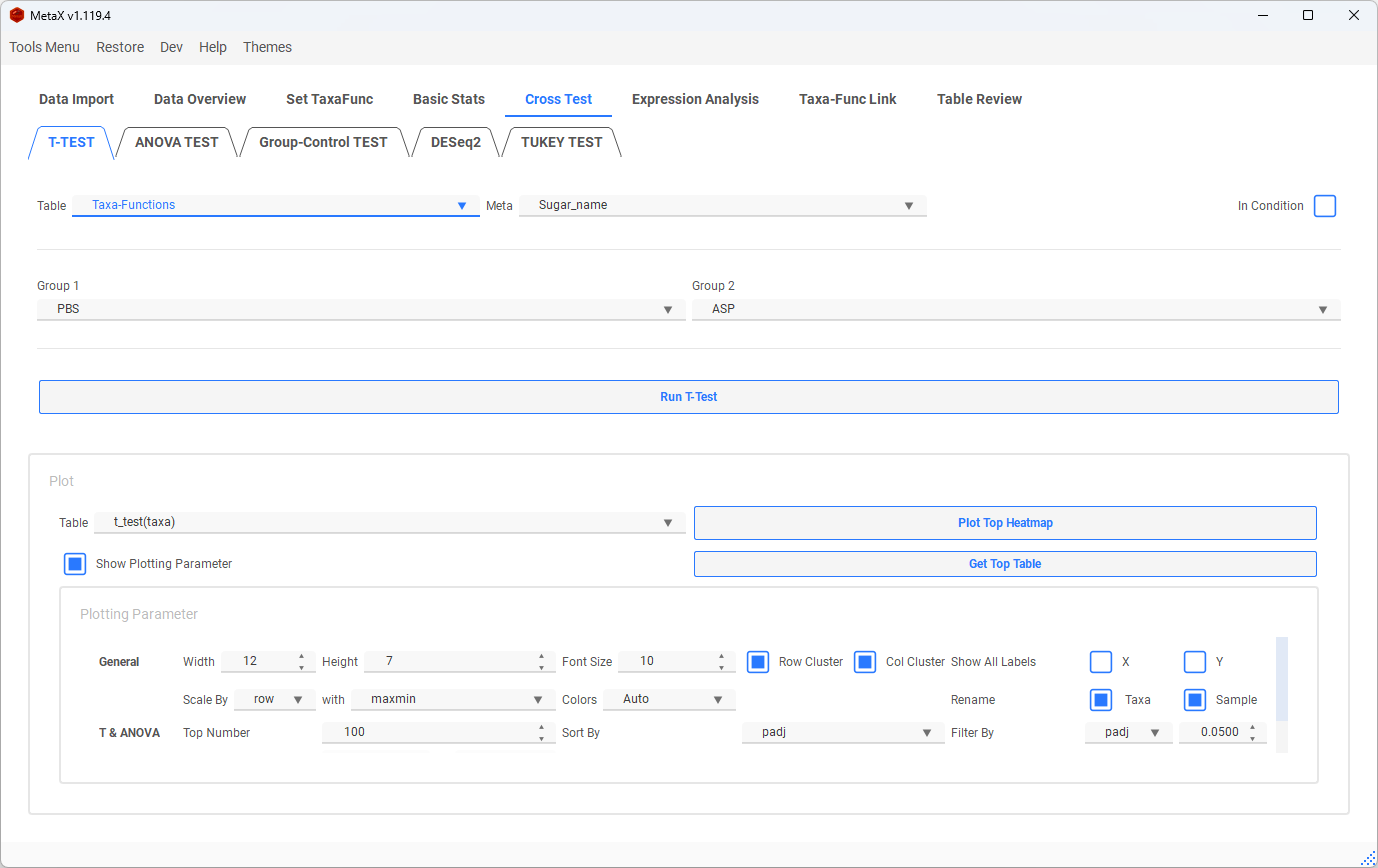
Task: Switch to the Taxa-Func Link tab
Action: (847, 99)
